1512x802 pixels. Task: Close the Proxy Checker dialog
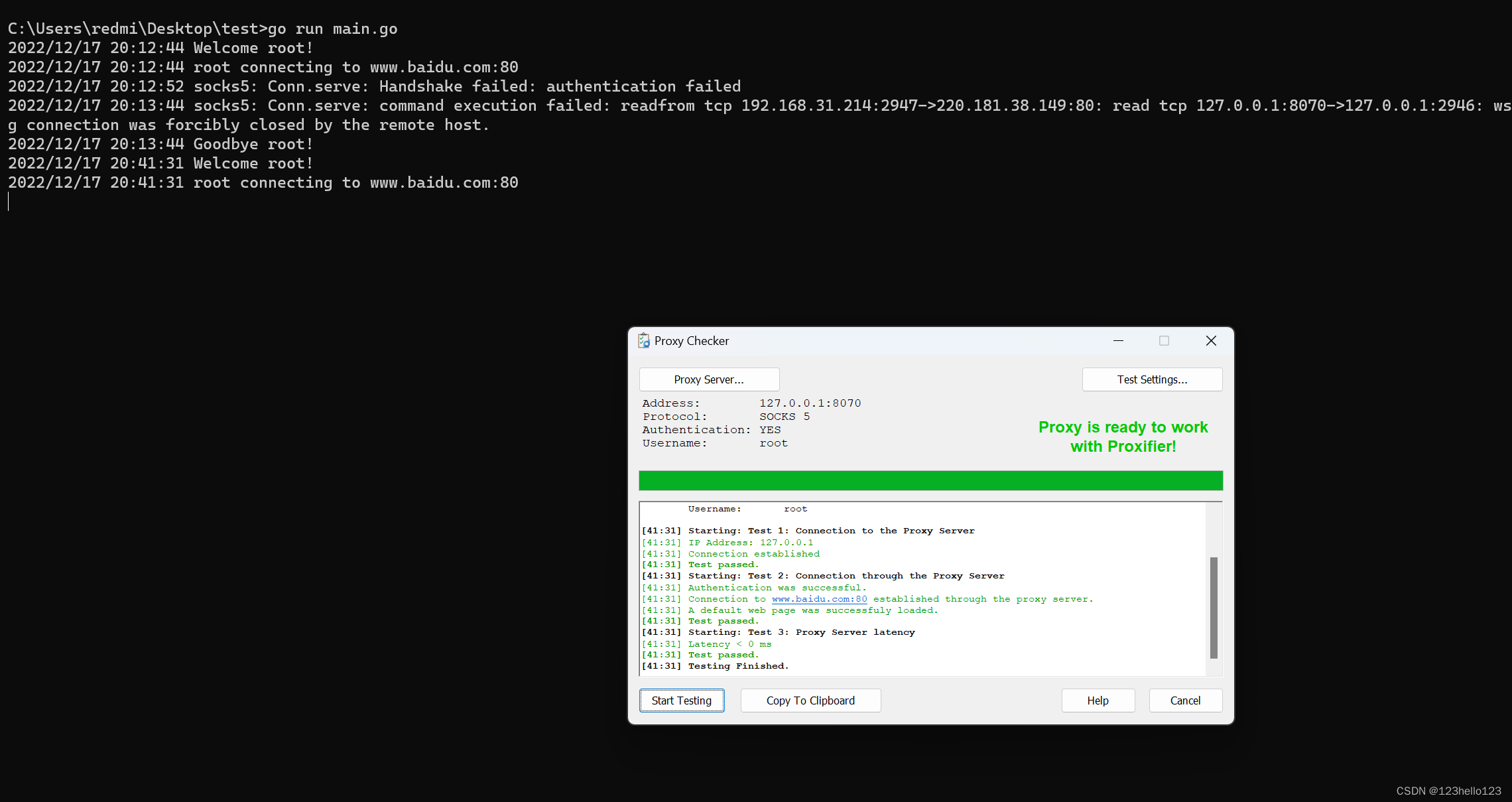(x=1211, y=341)
